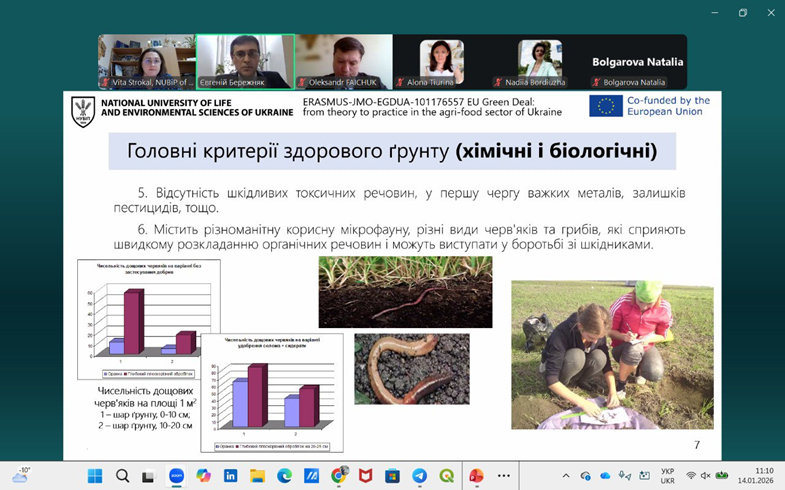The height and width of the screenshot is (490, 785).
Task: Switch input language УКР UKR
Action: pos(667,476)
